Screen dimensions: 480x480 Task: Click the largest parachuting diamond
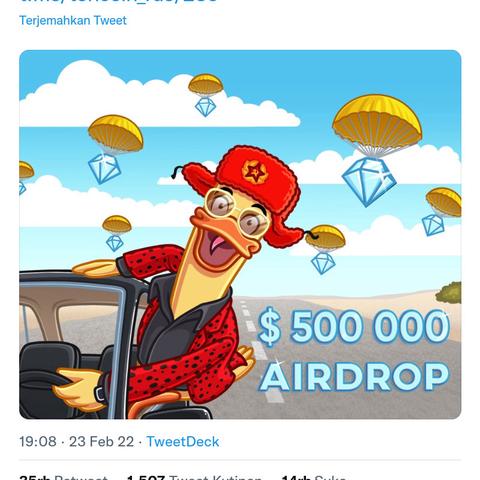(x=369, y=182)
